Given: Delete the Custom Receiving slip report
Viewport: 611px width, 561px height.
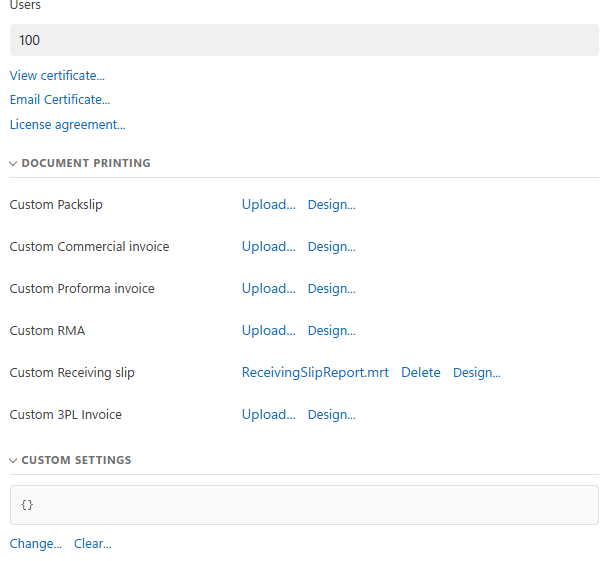Looking at the screenshot, I should [421, 372].
